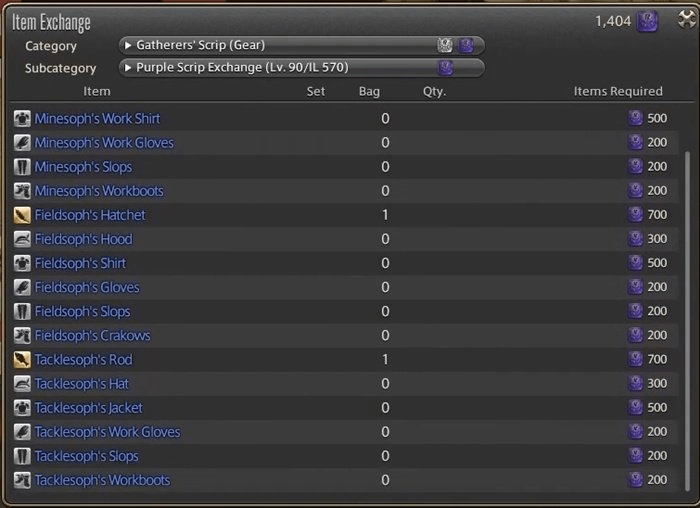
Task: Click the purple scrip currency icon beside 1,404
Action: [x=647, y=21]
